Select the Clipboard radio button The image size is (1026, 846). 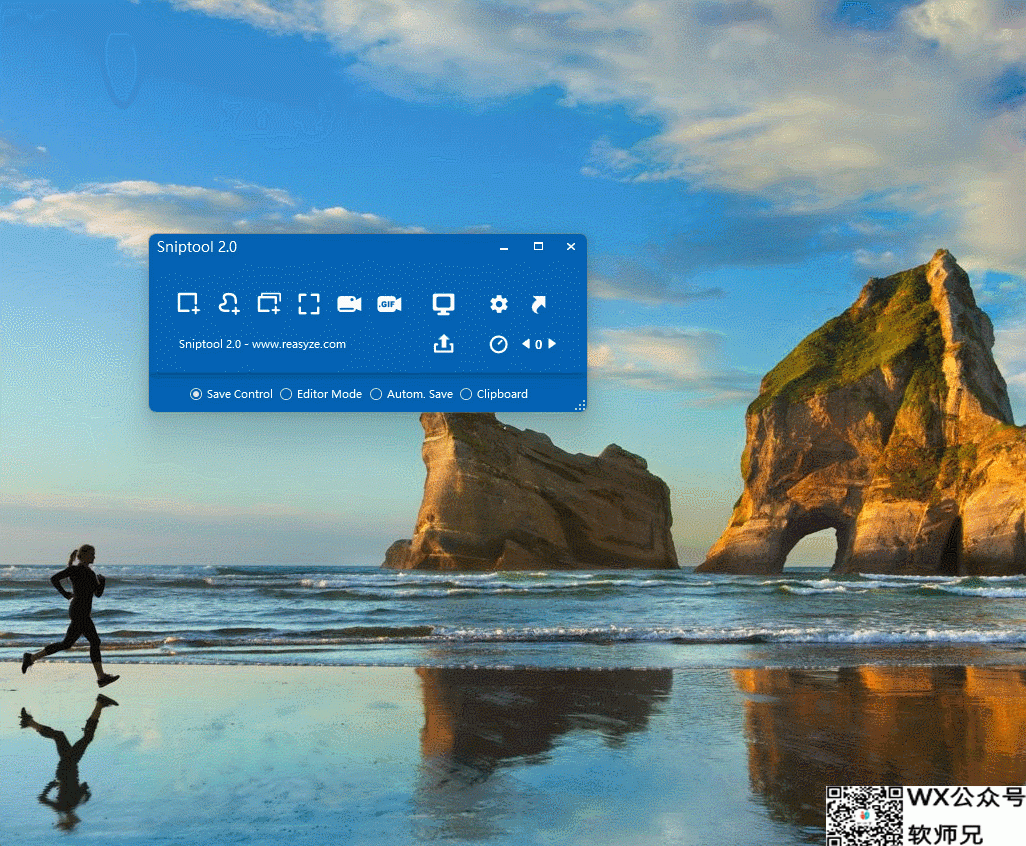(x=466, y=394)
